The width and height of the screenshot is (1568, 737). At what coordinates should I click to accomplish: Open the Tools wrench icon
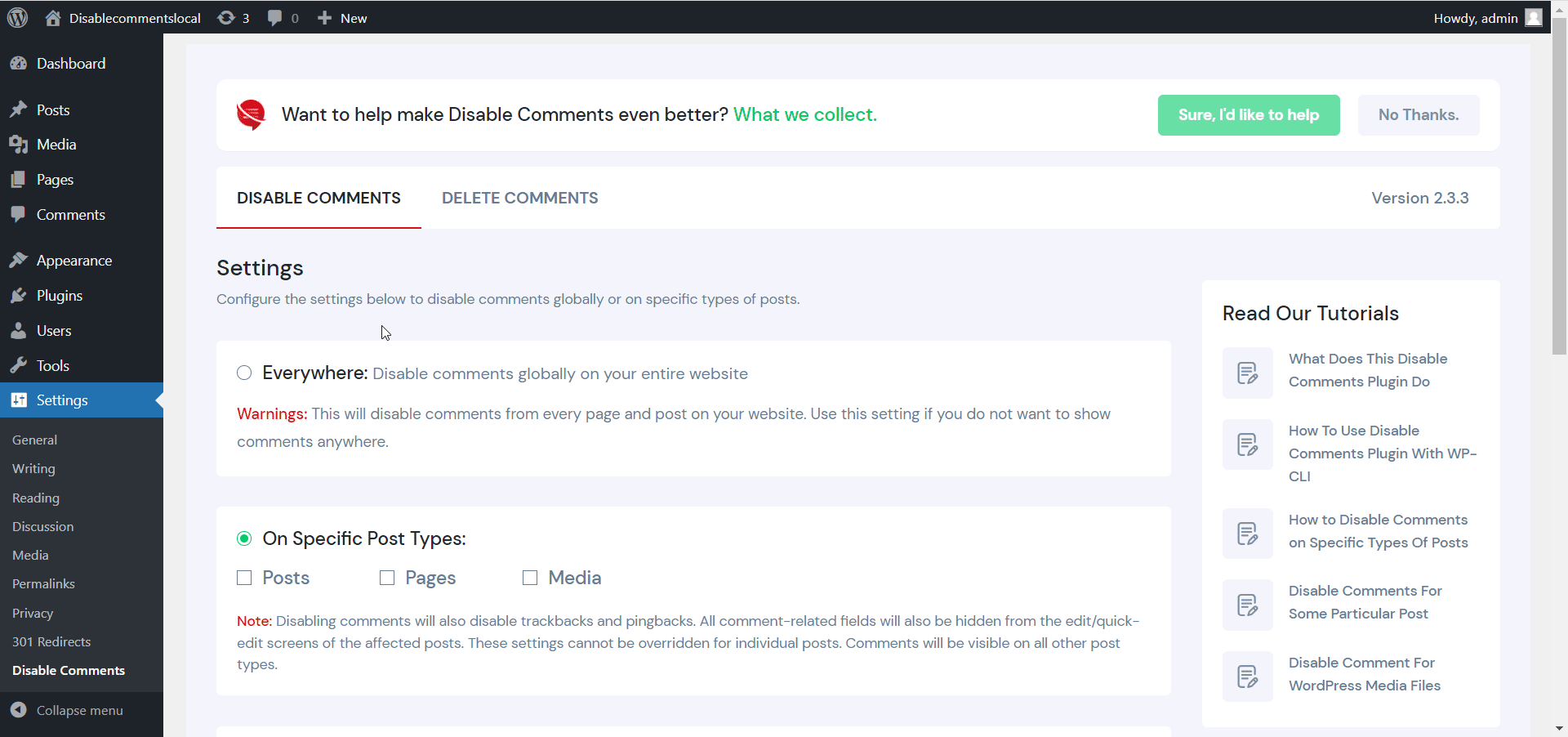point(19,366)
